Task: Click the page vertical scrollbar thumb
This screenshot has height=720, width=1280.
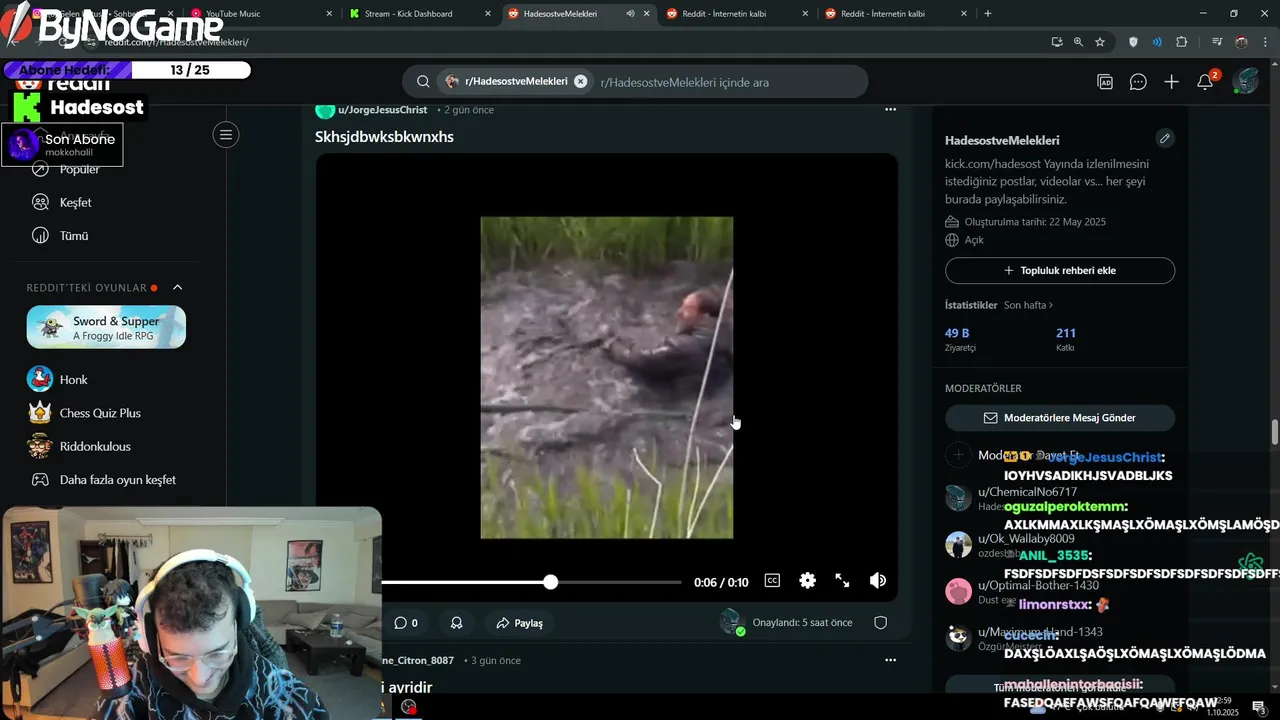Action: coord(1274,433)
